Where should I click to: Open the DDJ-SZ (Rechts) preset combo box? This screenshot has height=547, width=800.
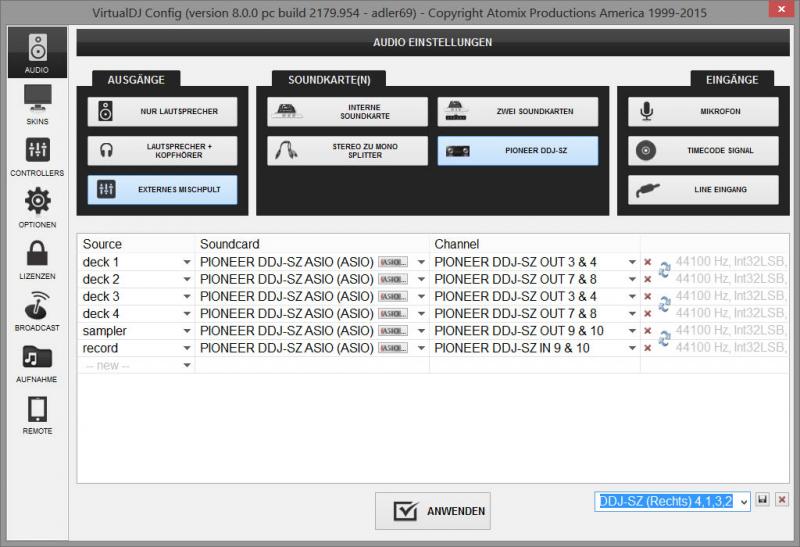672,502
